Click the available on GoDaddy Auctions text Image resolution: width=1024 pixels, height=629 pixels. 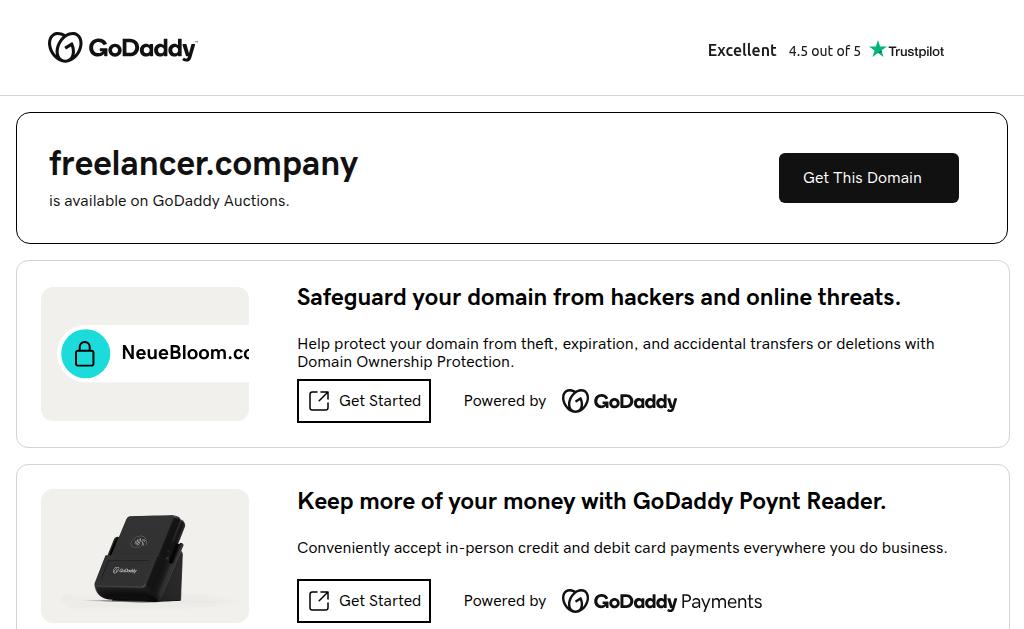[169, 201]
